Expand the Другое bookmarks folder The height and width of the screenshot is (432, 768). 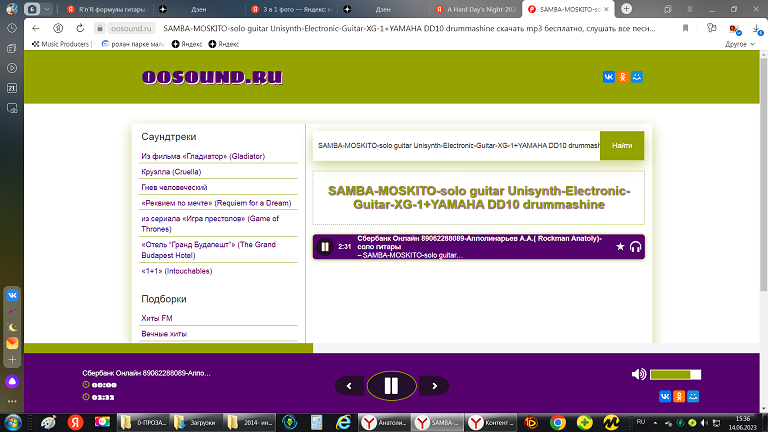pos(740,44)
